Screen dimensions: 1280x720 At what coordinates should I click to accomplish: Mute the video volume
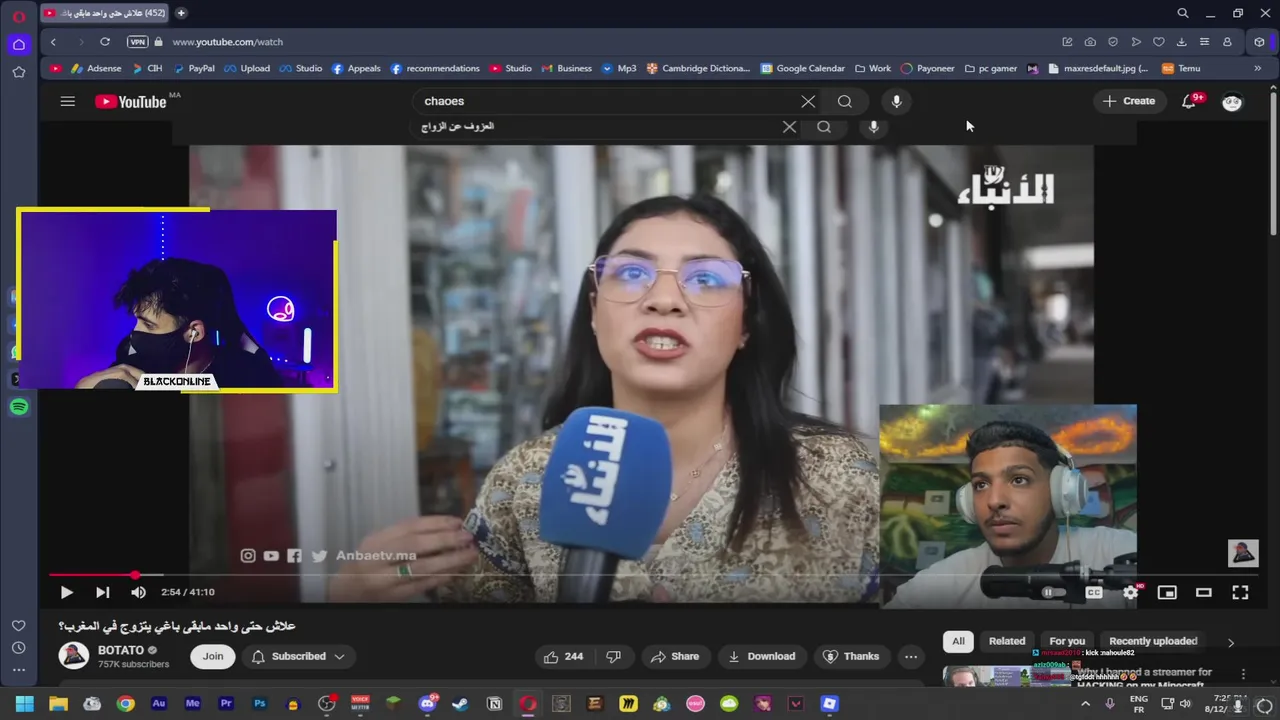click(x=138, y=592)
